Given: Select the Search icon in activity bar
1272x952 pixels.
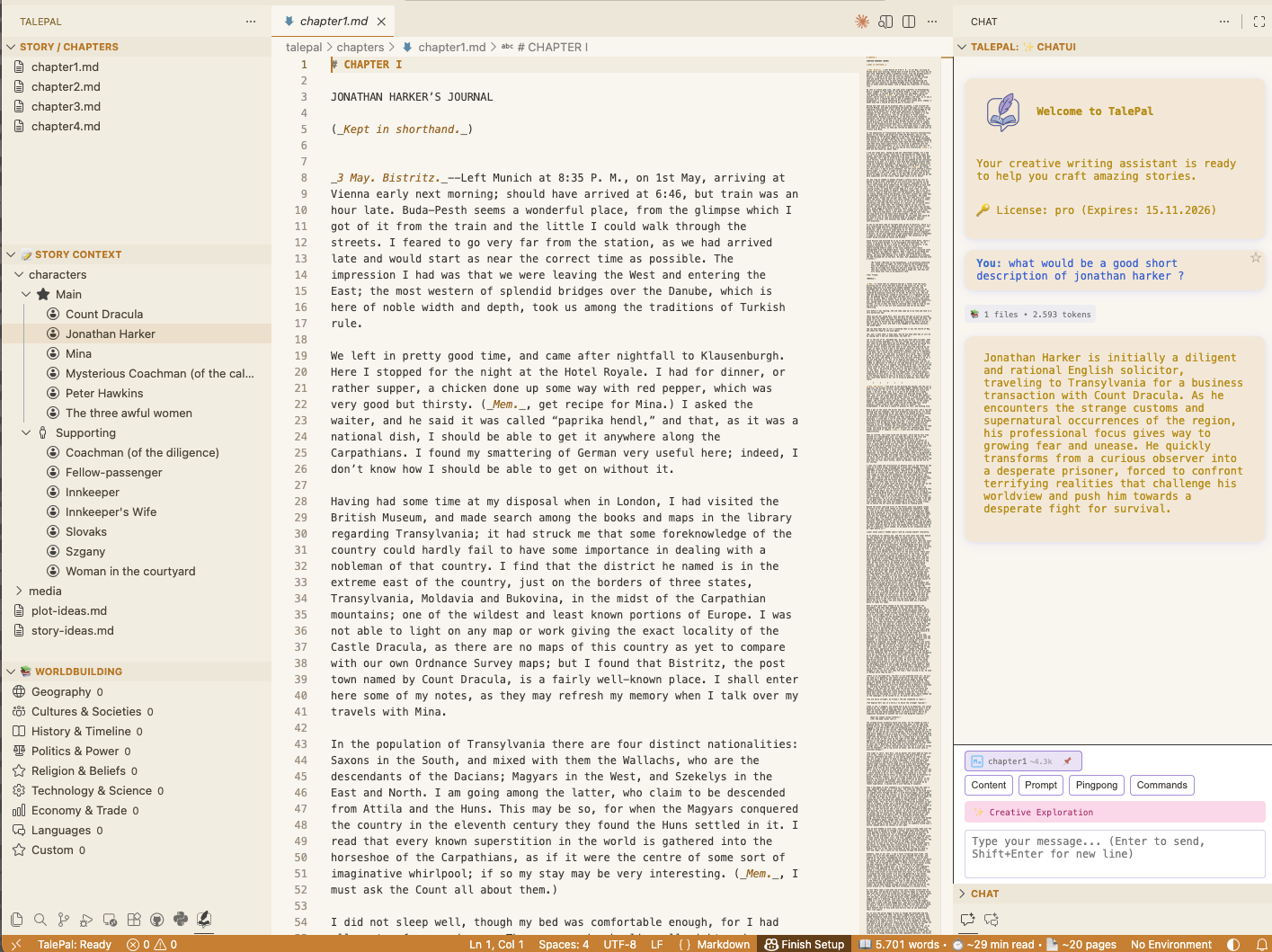Looking at the screenshot, I should pos(40,919).
